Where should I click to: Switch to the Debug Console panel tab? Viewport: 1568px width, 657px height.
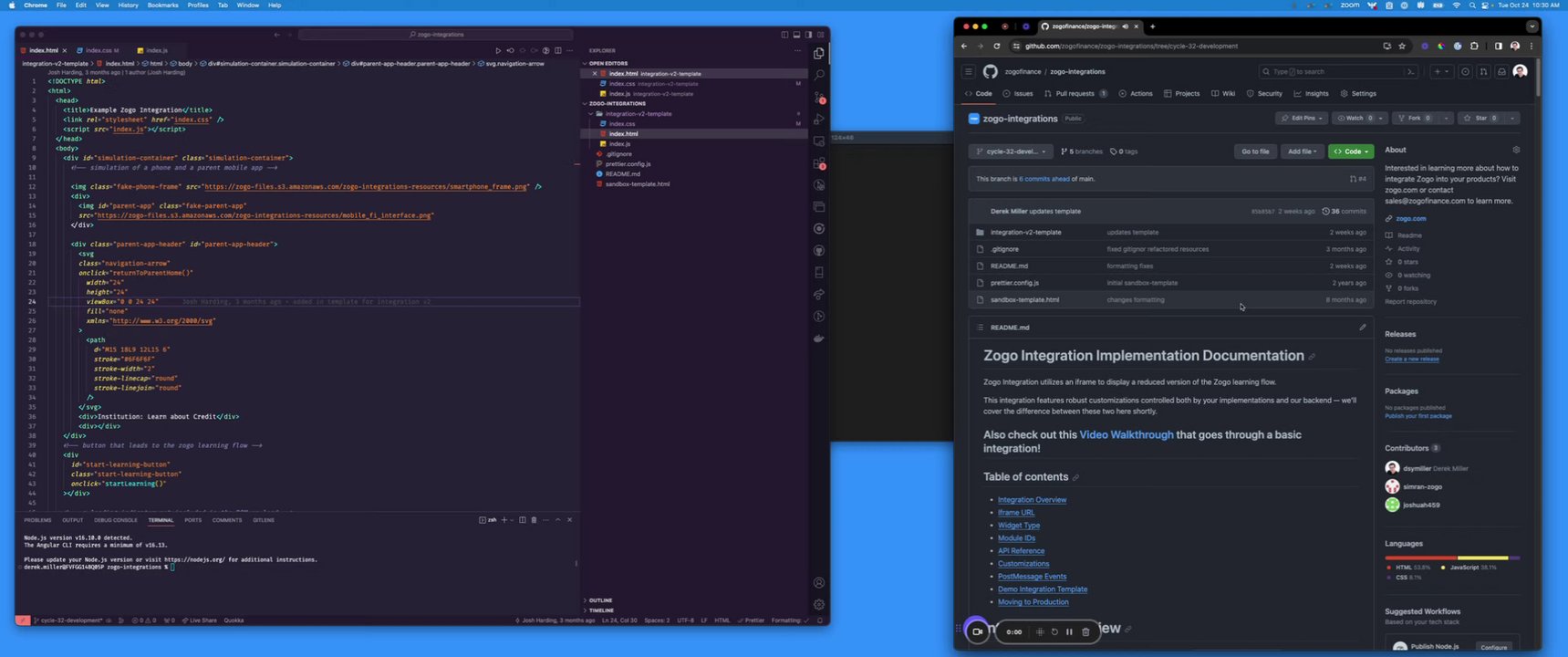[x=116, y=520]
